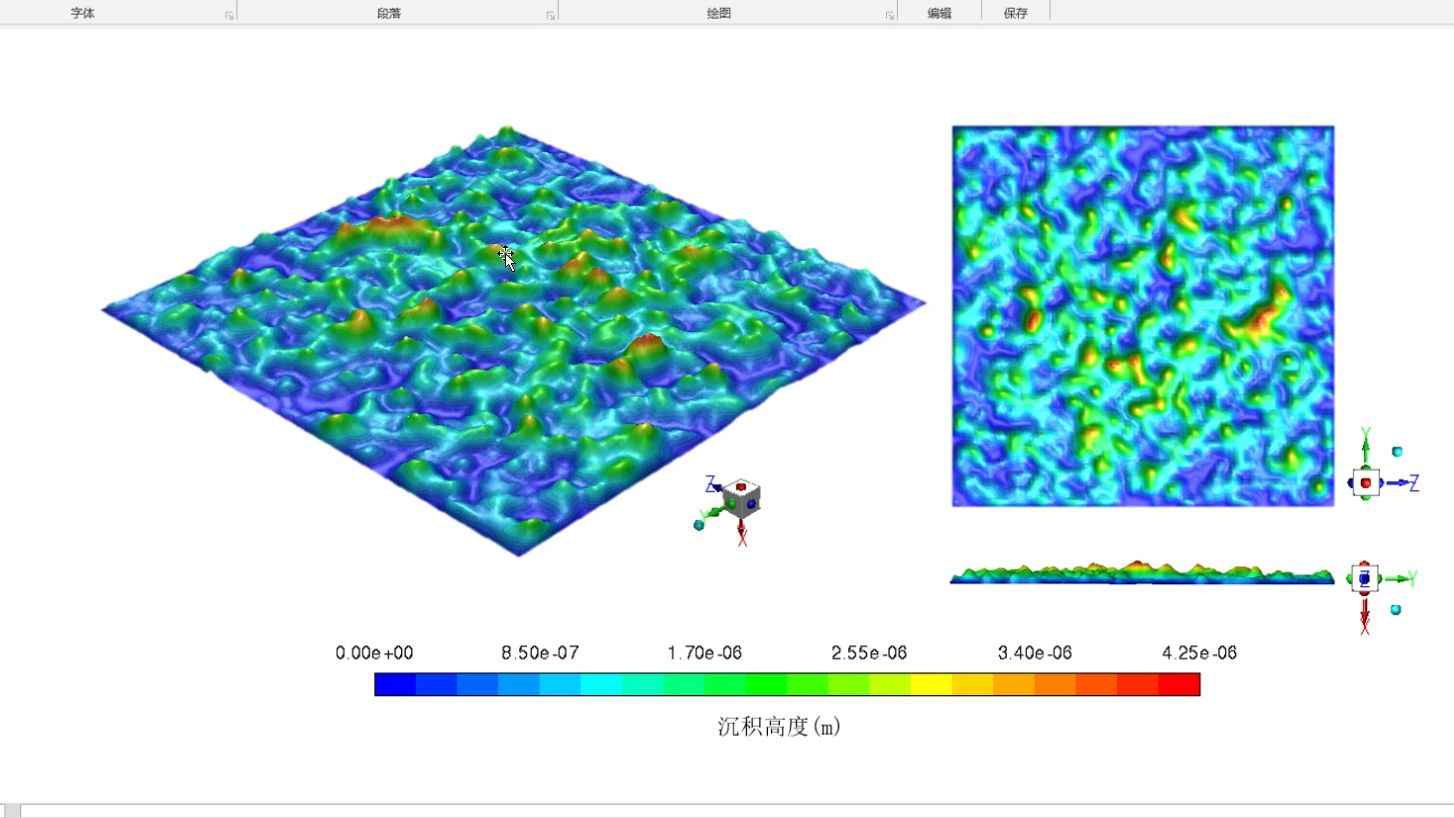Select the thin side-profile view of the surface
Viewport: 1454px width, 818px height.
[1142, 573]
